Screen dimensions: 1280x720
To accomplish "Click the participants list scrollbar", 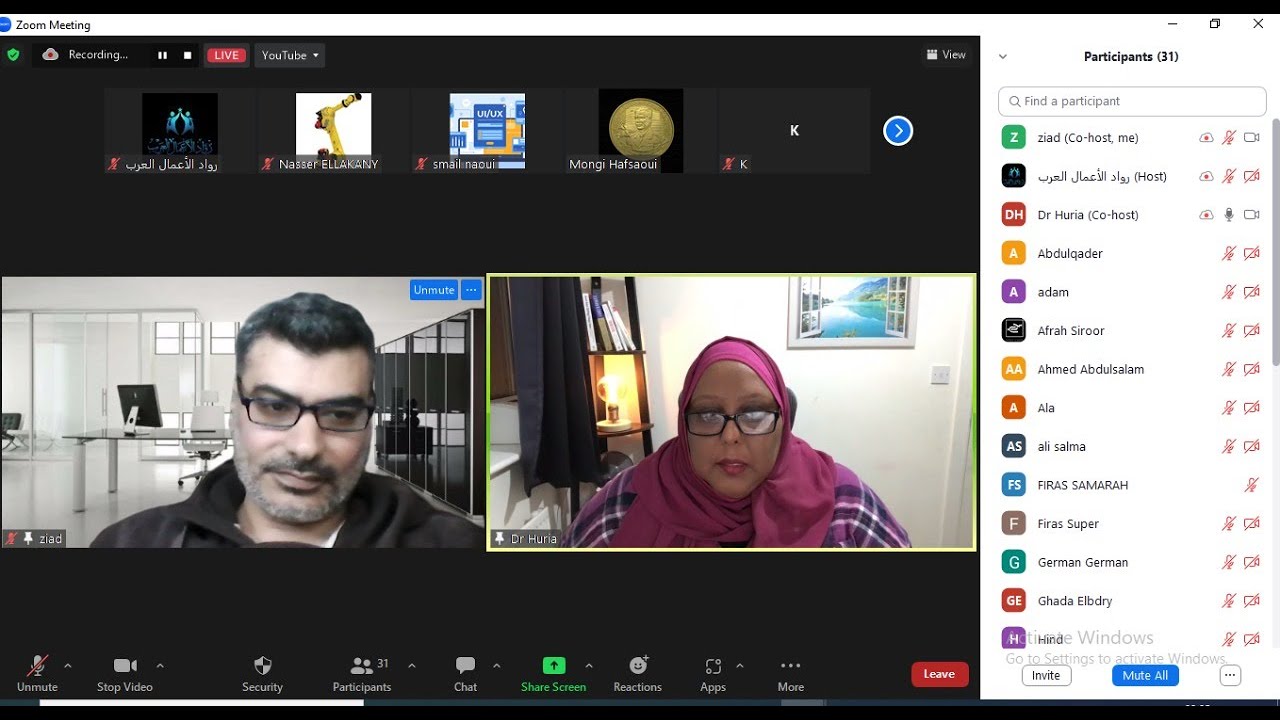I will point(1275,240).
